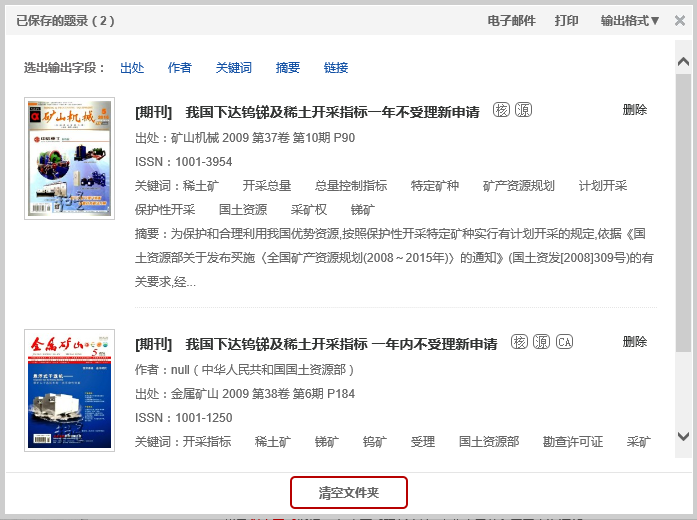Click the 核 badge on first record

pyautogui.click(x=501, y=110)
